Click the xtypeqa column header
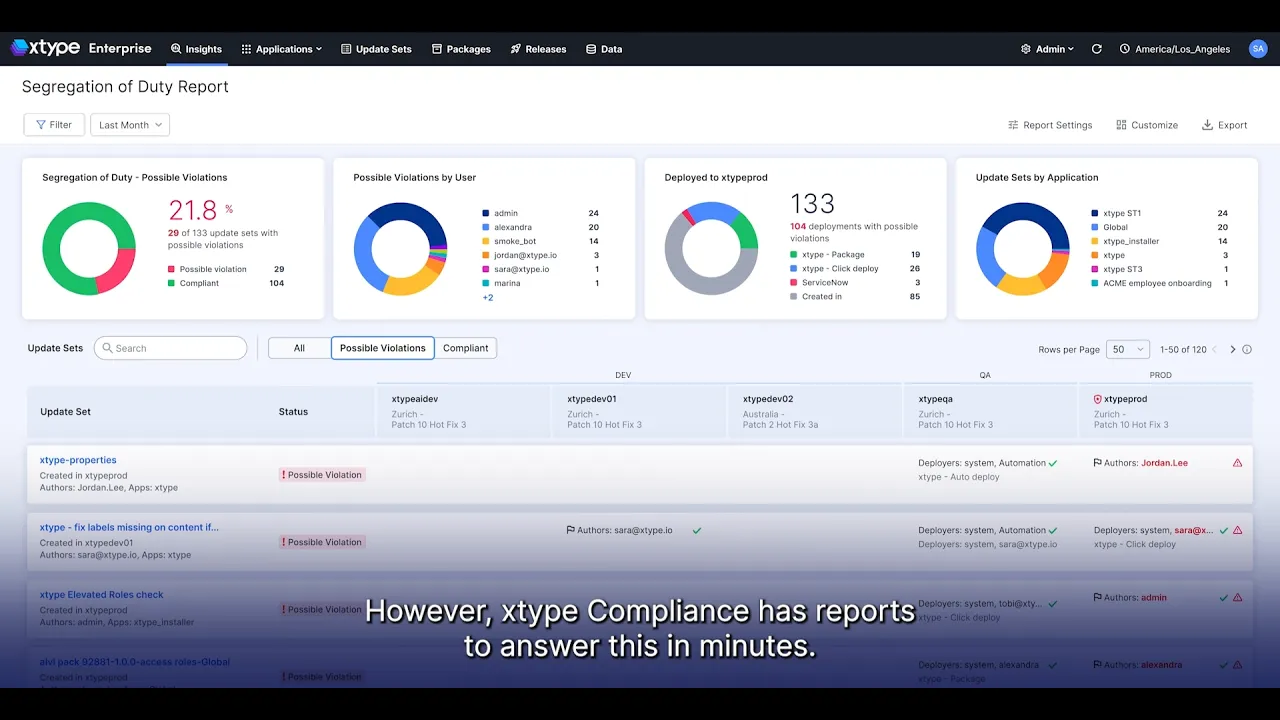The height and width of the screenshot is (720, 1280). [990, 411]
